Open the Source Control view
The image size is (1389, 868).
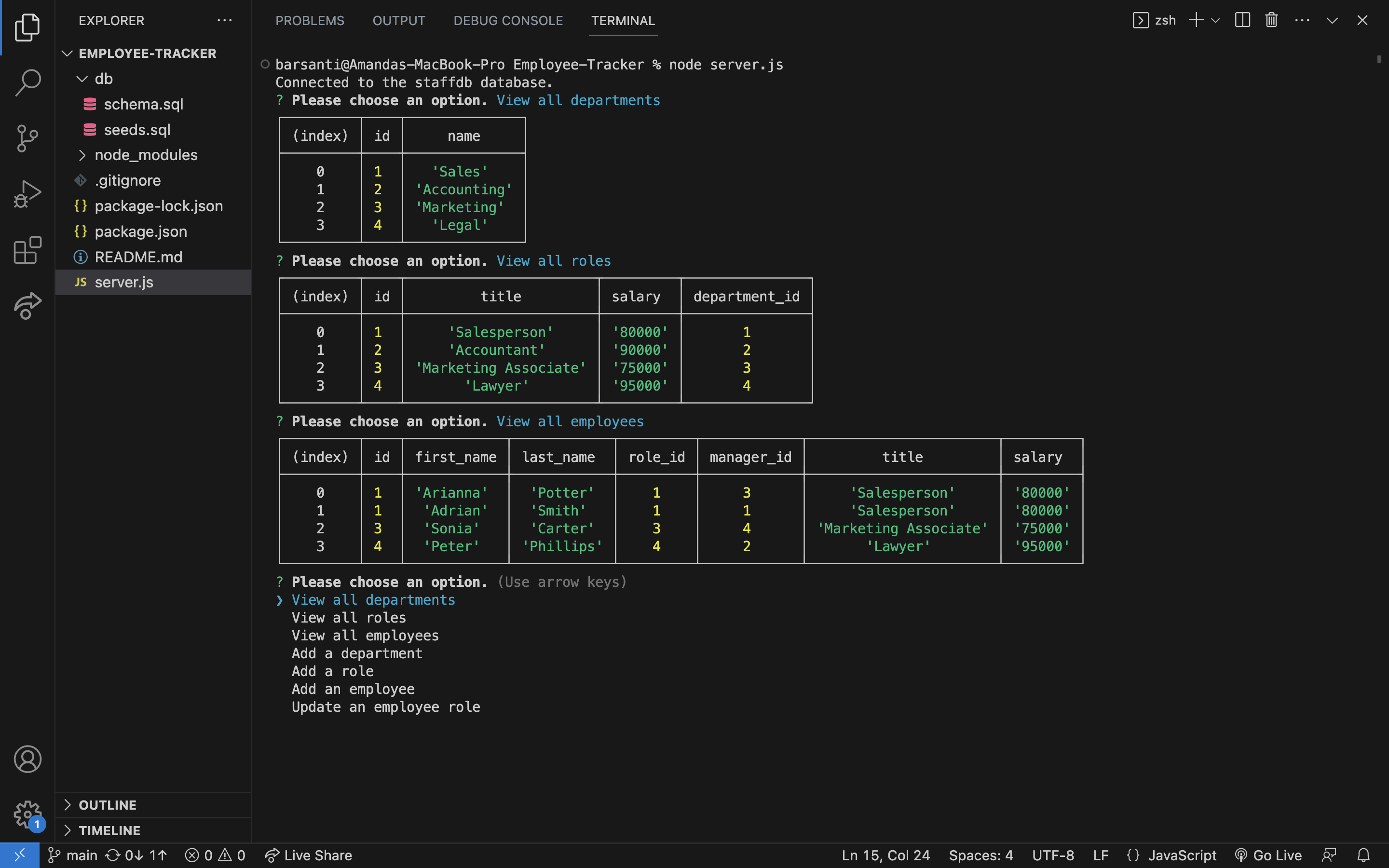point(27,138)
